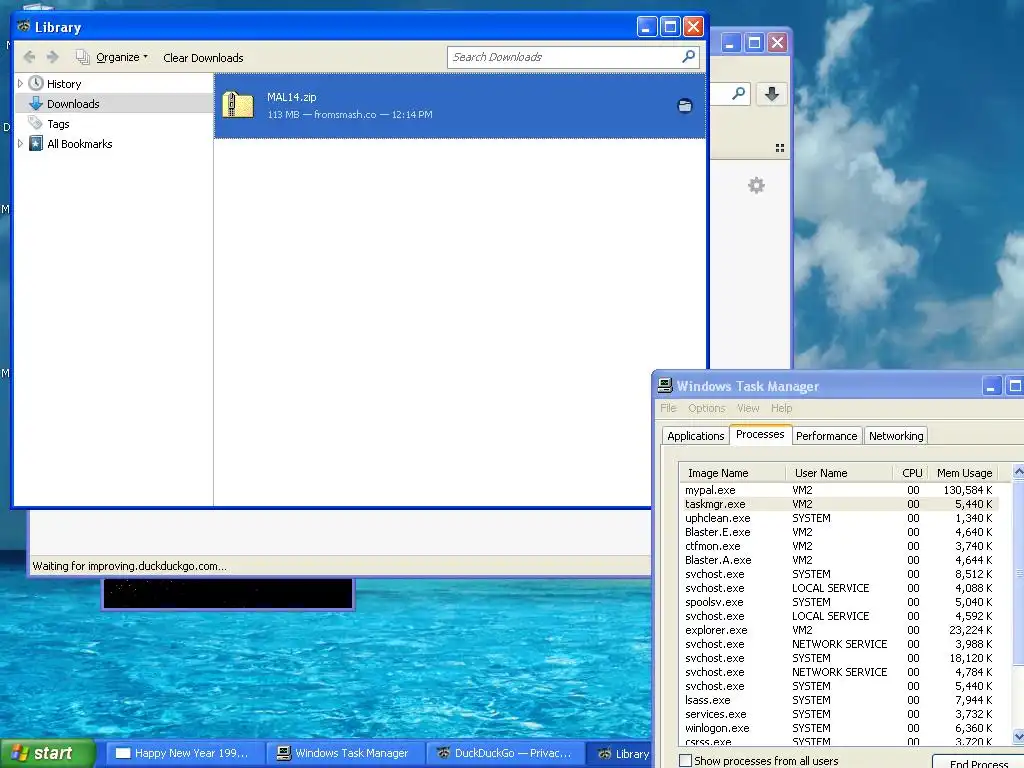Select the ctfmon.exe process row
This screenshot has height=768, width=1024.
pos(839,546)
